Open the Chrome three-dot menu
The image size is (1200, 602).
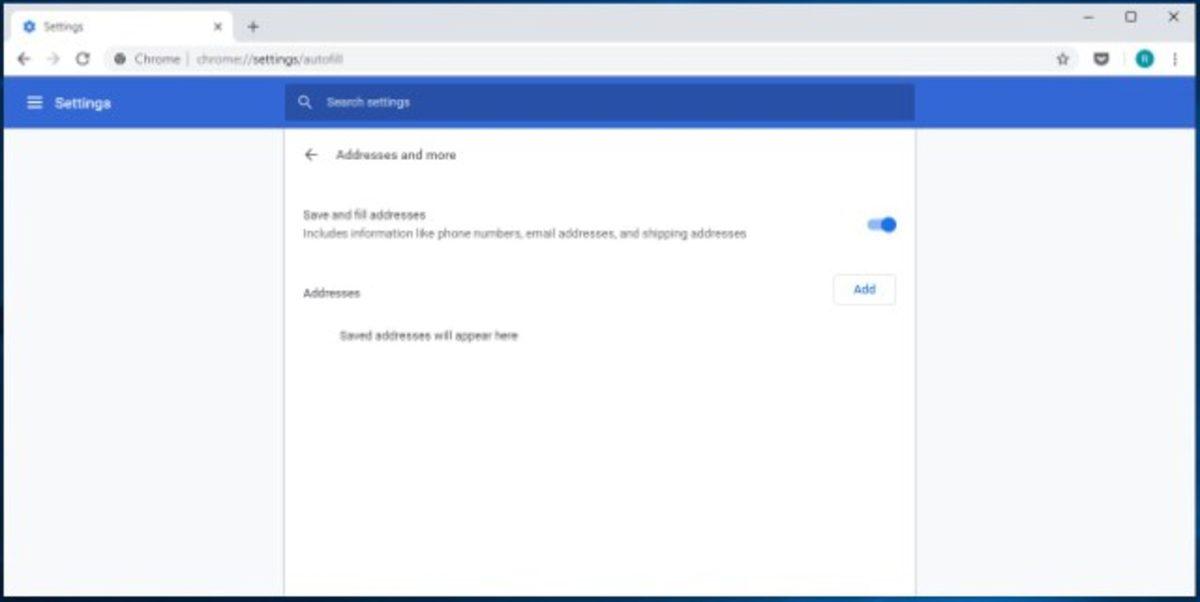[1175, 59]
